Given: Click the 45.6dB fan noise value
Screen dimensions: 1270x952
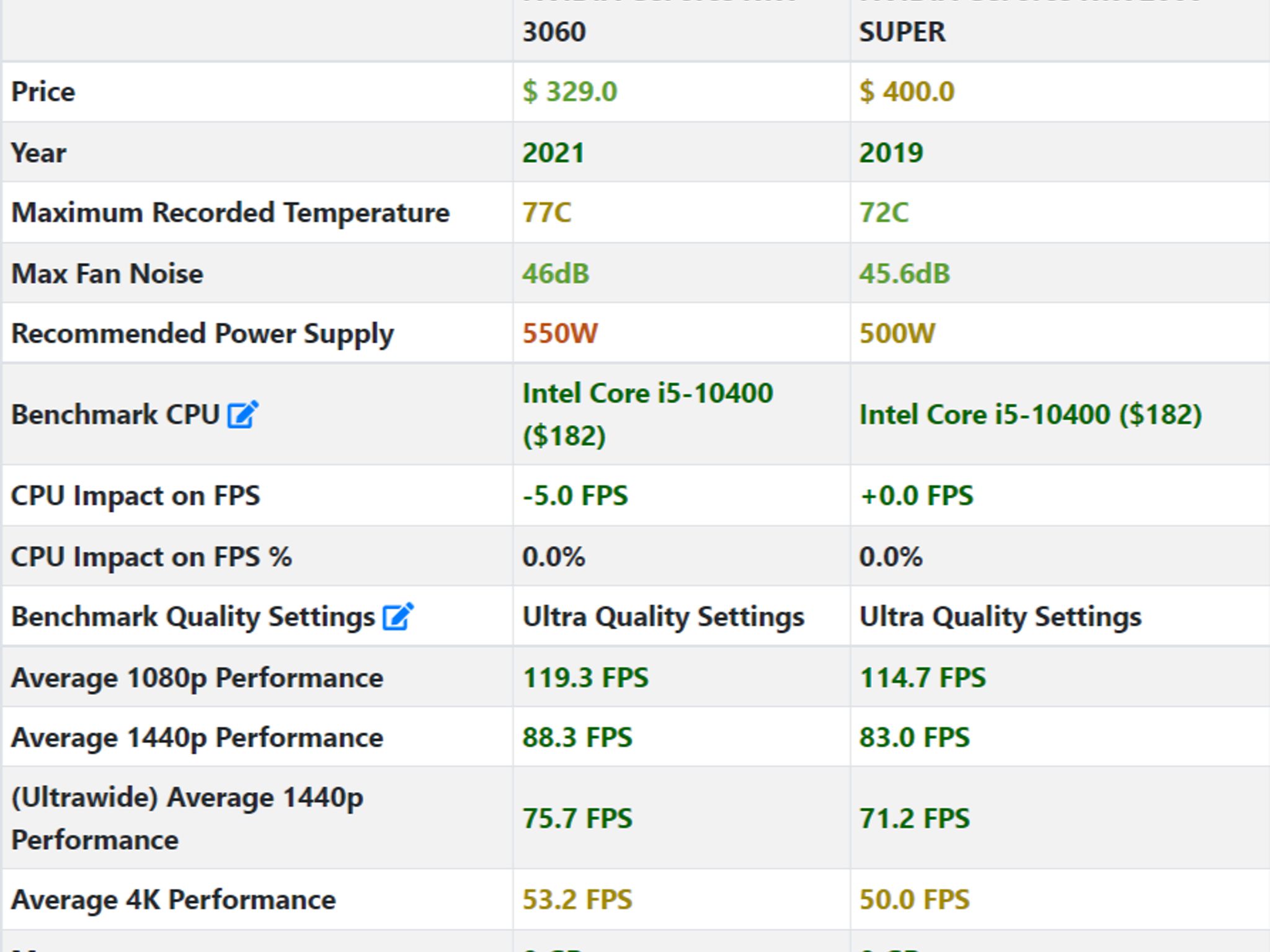Looking at the screenshot, I should tap(904, 273).
